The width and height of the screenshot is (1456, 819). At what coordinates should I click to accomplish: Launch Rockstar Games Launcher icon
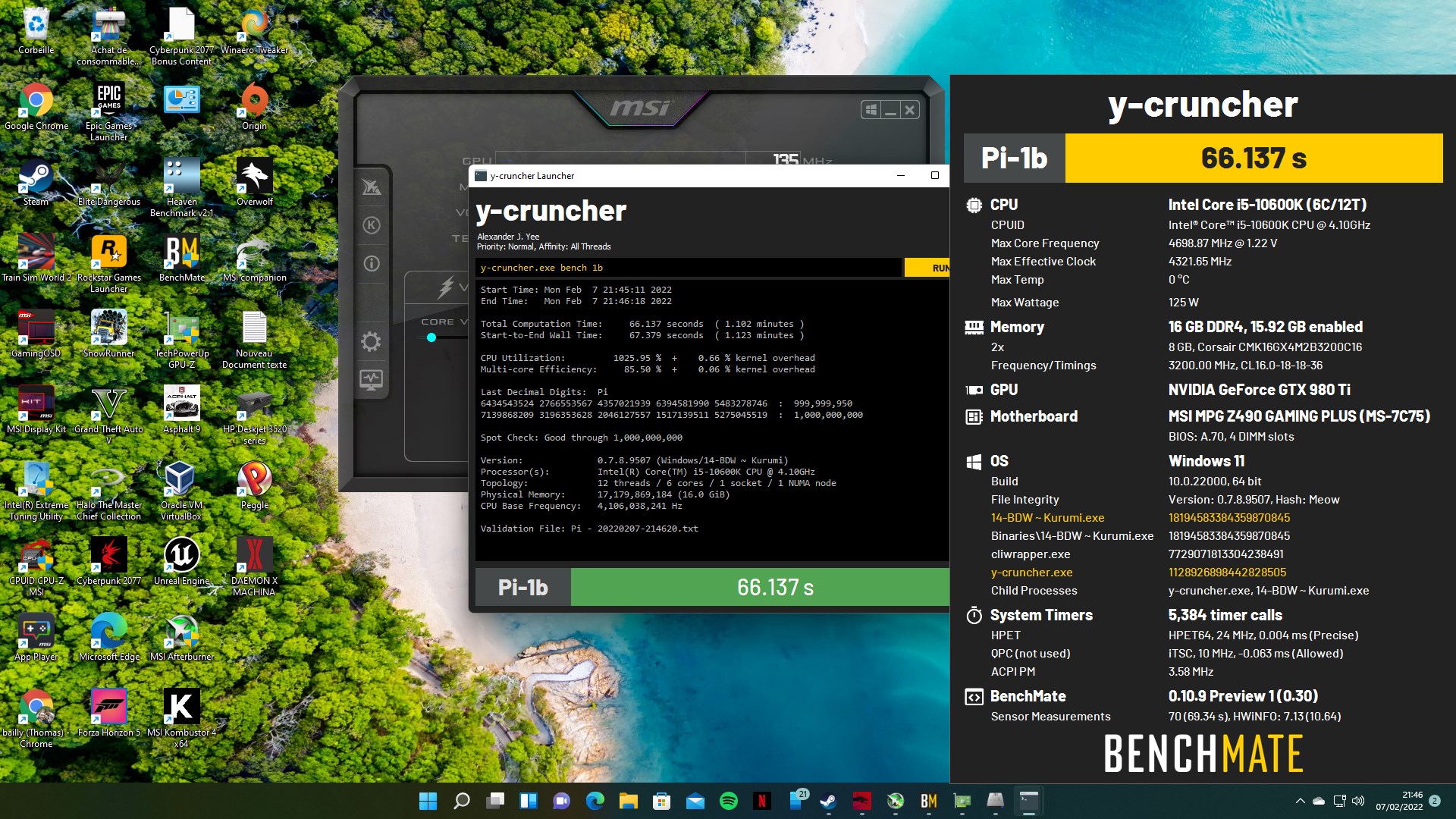pos(108,264)
